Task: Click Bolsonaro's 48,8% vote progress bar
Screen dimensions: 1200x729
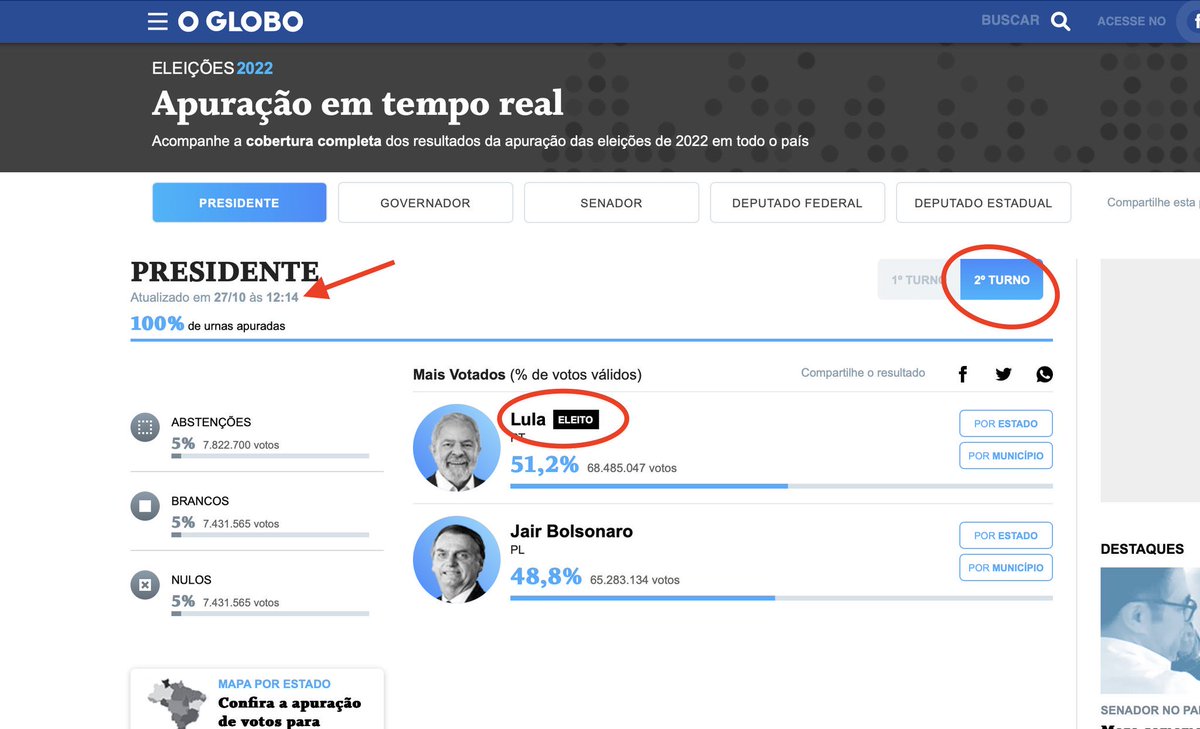Action: coord(781,598)
